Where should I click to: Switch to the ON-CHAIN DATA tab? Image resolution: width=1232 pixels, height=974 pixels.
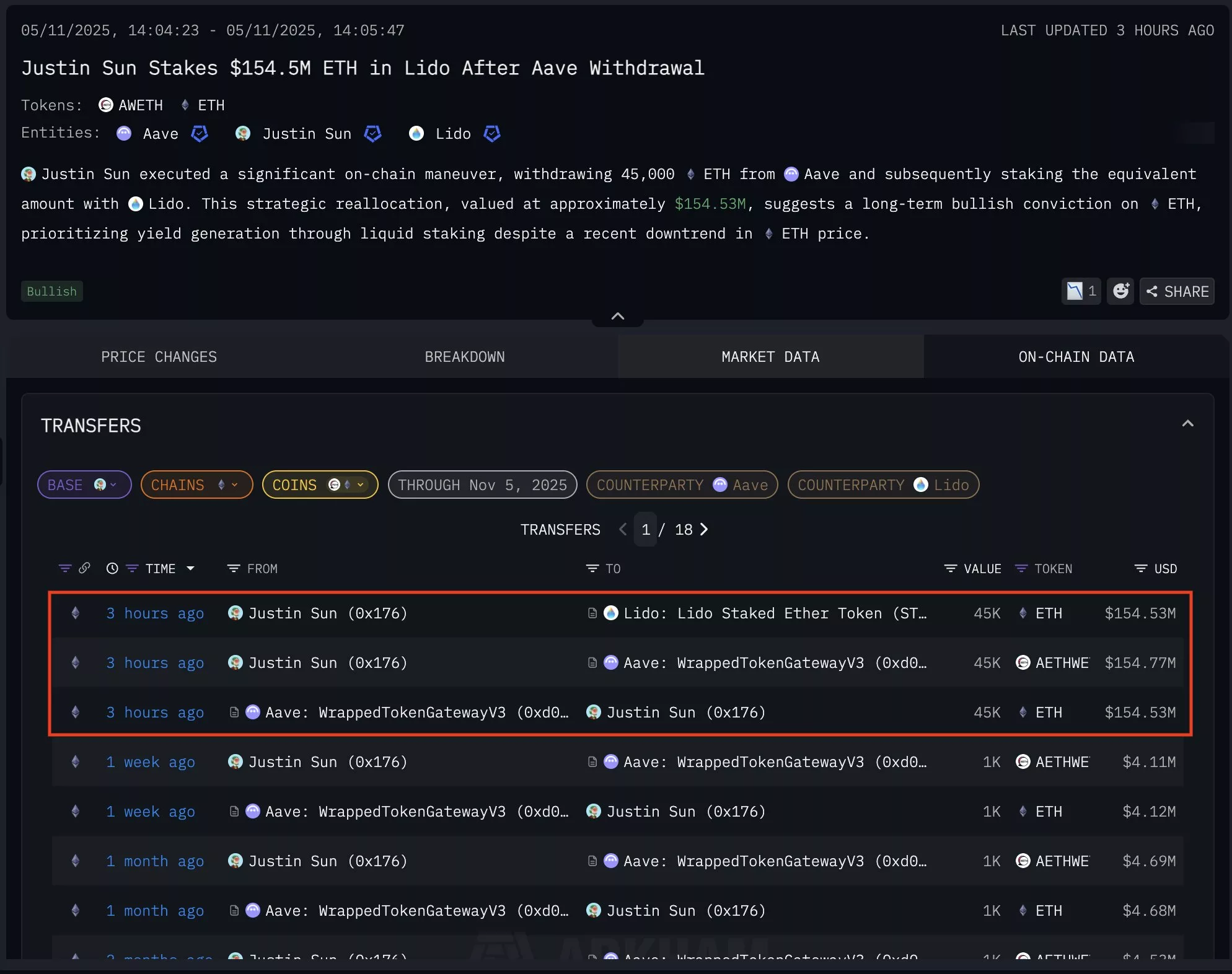point(1076,356)
